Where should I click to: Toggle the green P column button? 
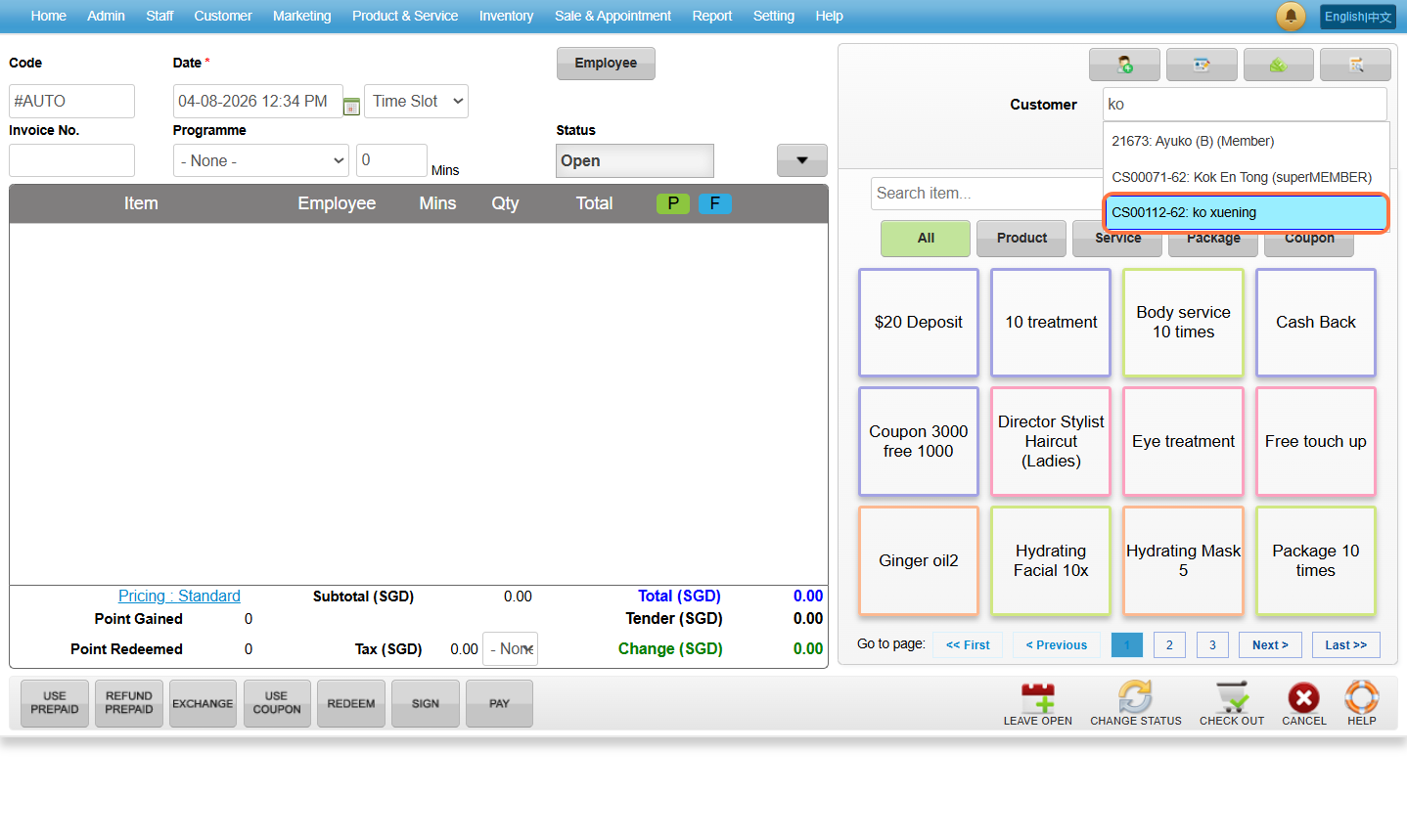pyautogui.click(x=673, y=203)
